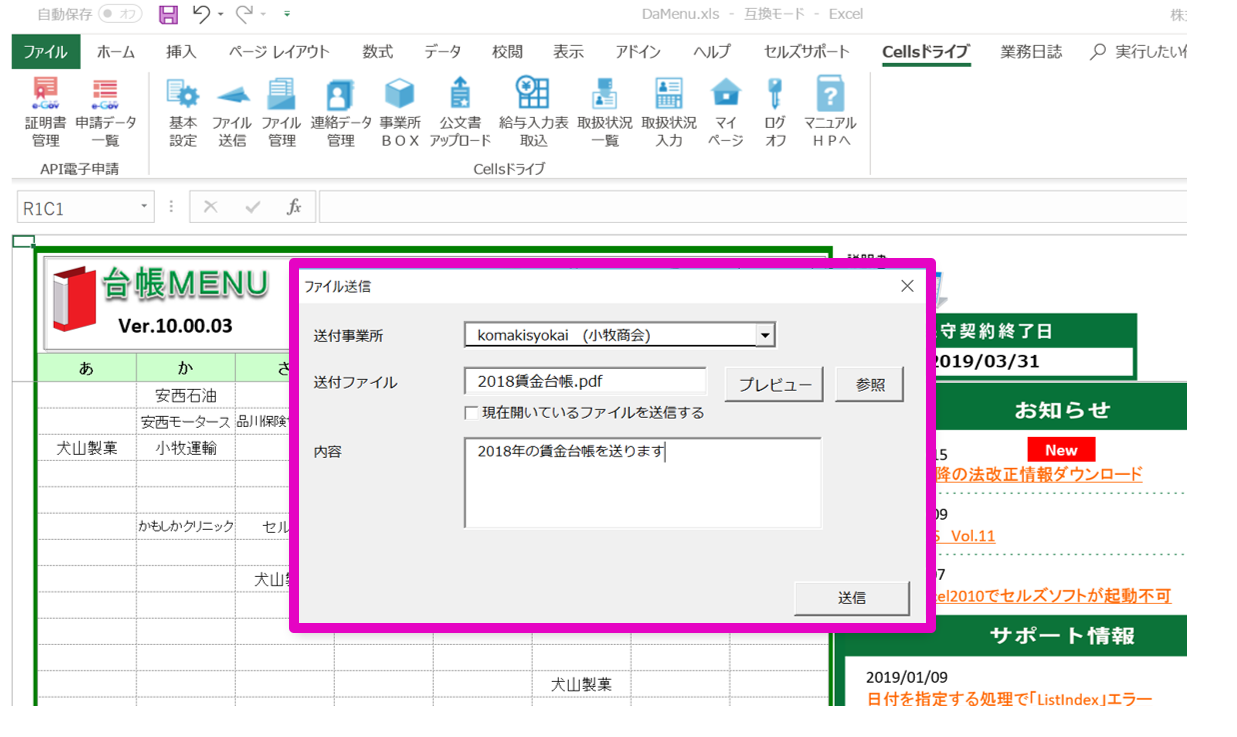Click the 送信 button
Screen dimensions: 1237x737
coord(851,598)
